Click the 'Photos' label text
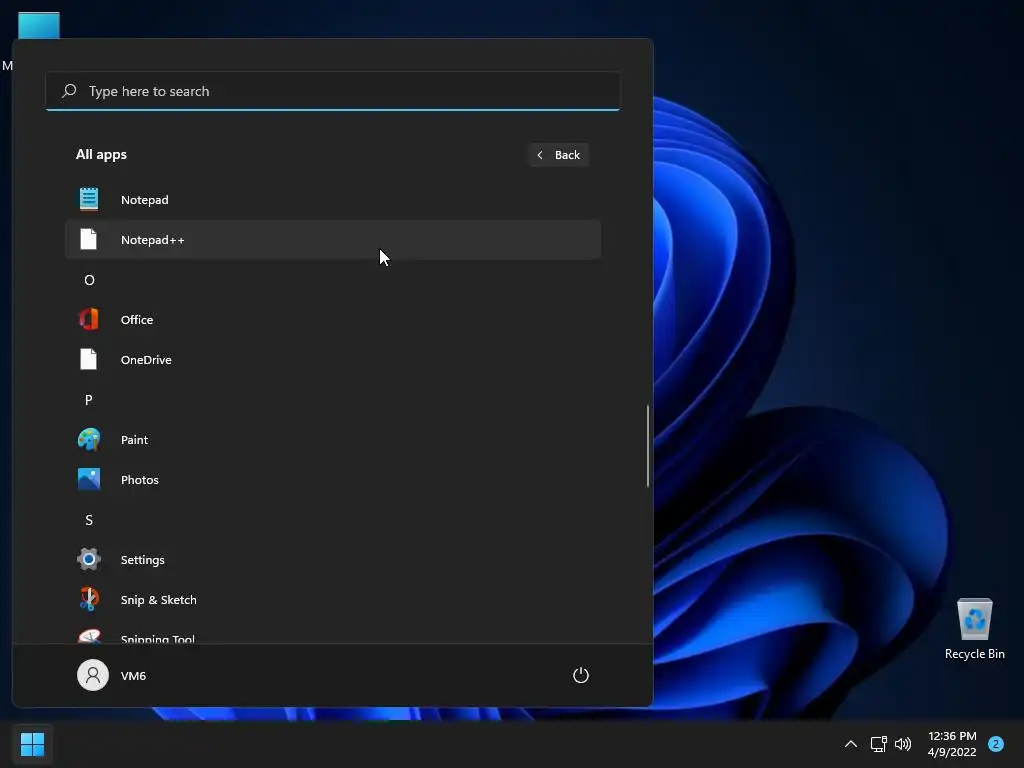Viewport: 1024px width, 768px height. [x=140, y=479]
